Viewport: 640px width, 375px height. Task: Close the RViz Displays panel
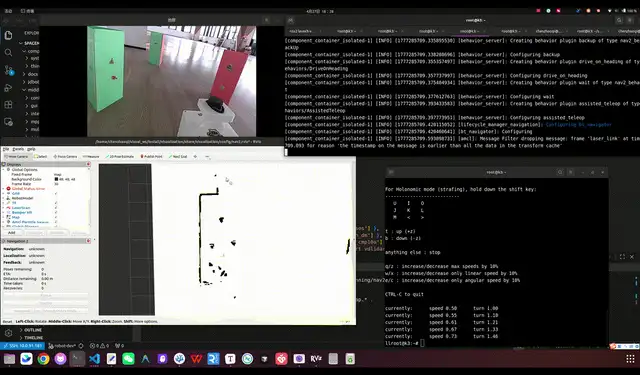88,164
